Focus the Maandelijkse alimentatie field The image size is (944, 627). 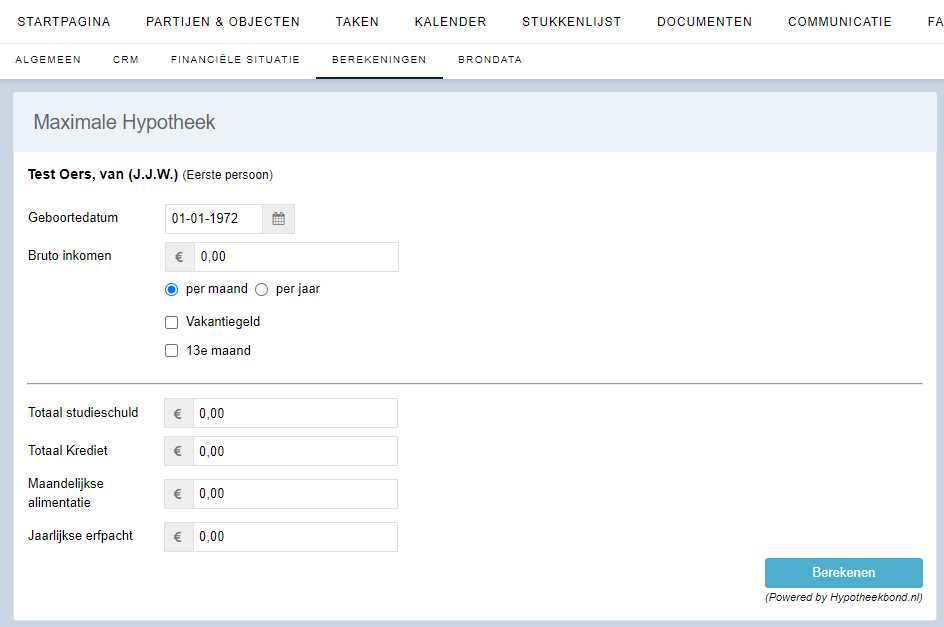pyautogui.click(x=294, y=494)
